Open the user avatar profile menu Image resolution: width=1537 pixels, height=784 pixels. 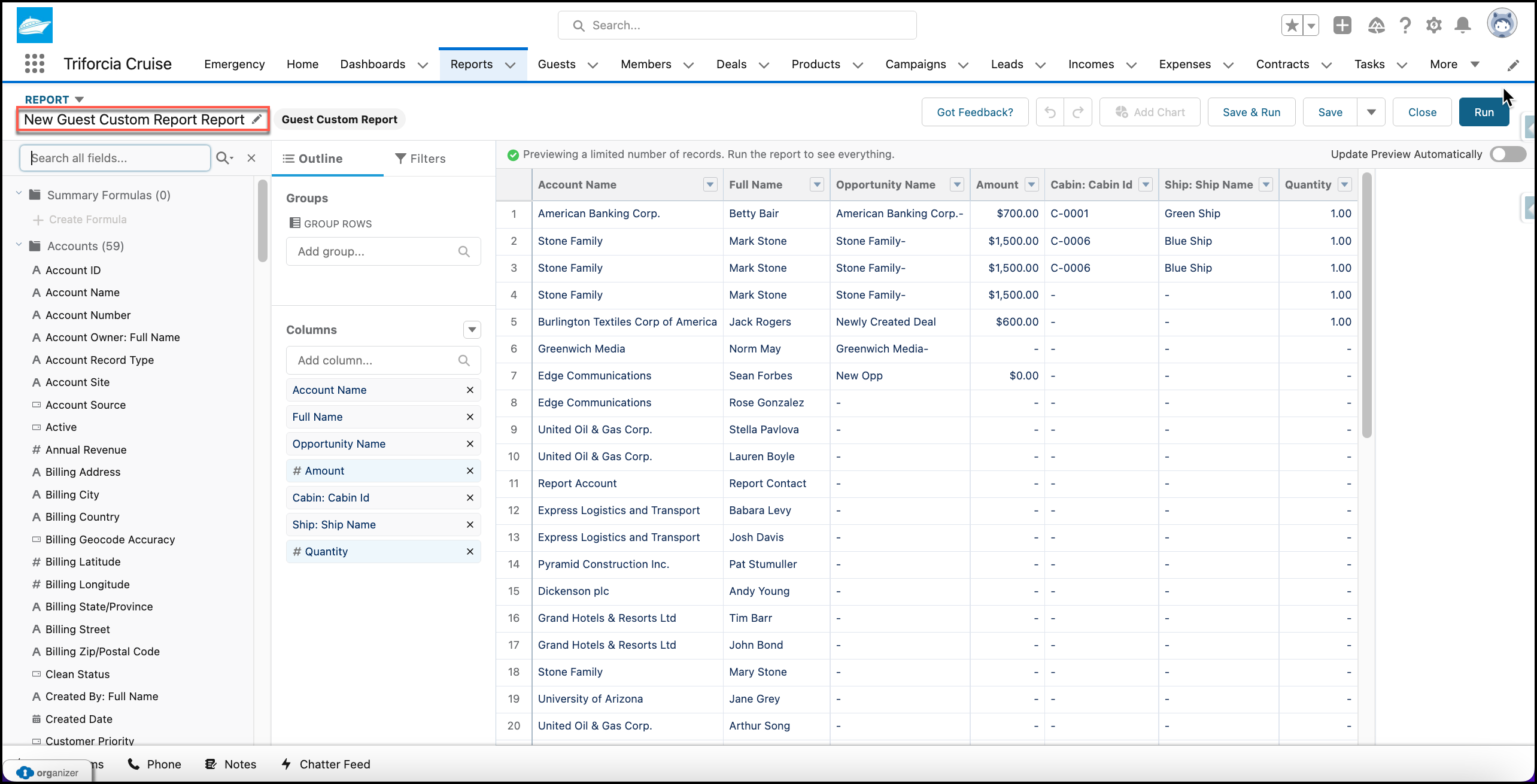(x=1502, y=24)
